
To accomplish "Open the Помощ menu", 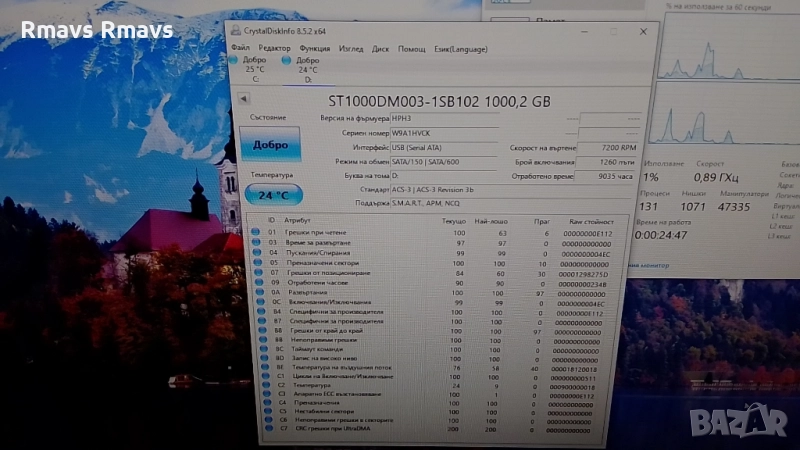I will pyautogui.click(x=411, y=48).
